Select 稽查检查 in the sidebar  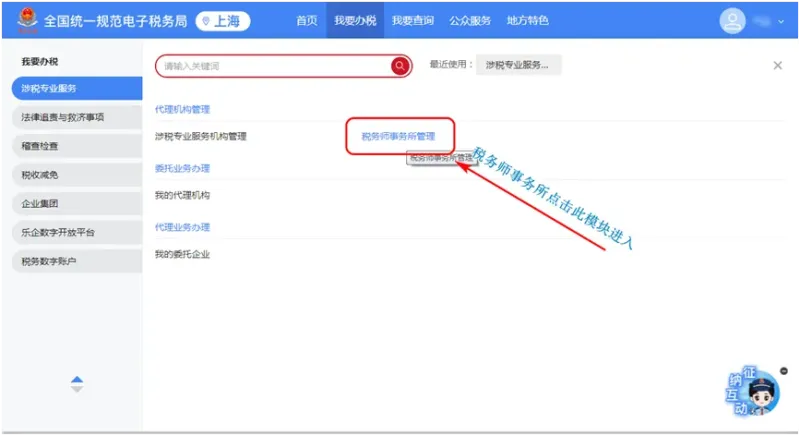tap(77, 146)
